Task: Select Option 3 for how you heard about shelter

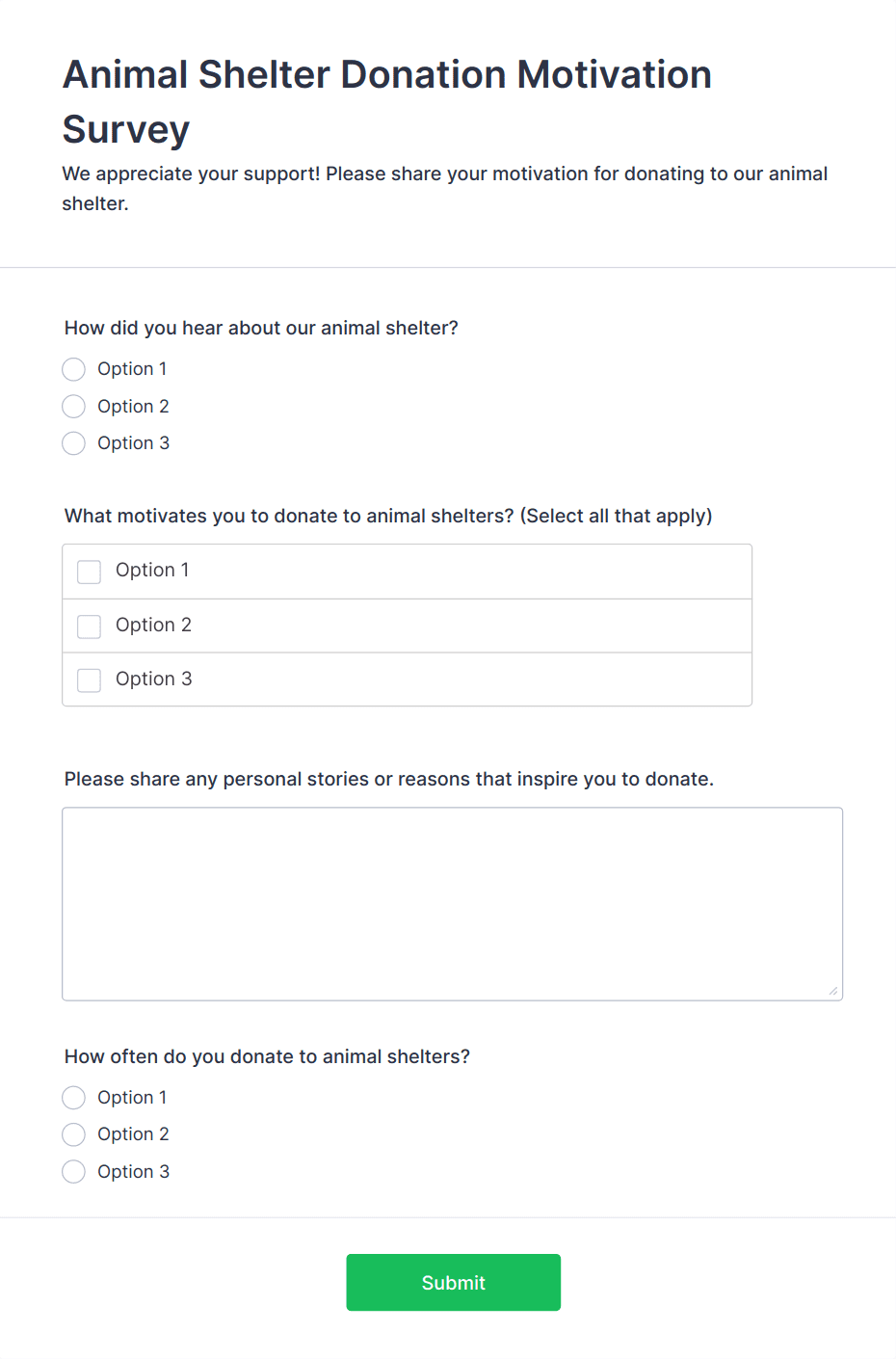Action: coord(73,443)
